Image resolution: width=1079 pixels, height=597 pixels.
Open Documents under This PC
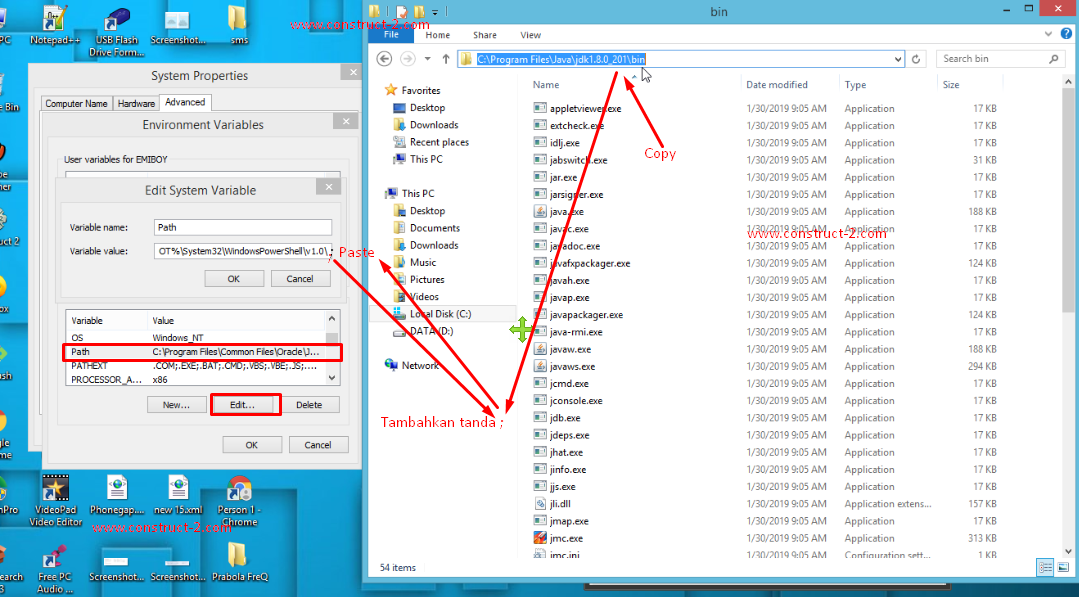[x=435, y=228]
